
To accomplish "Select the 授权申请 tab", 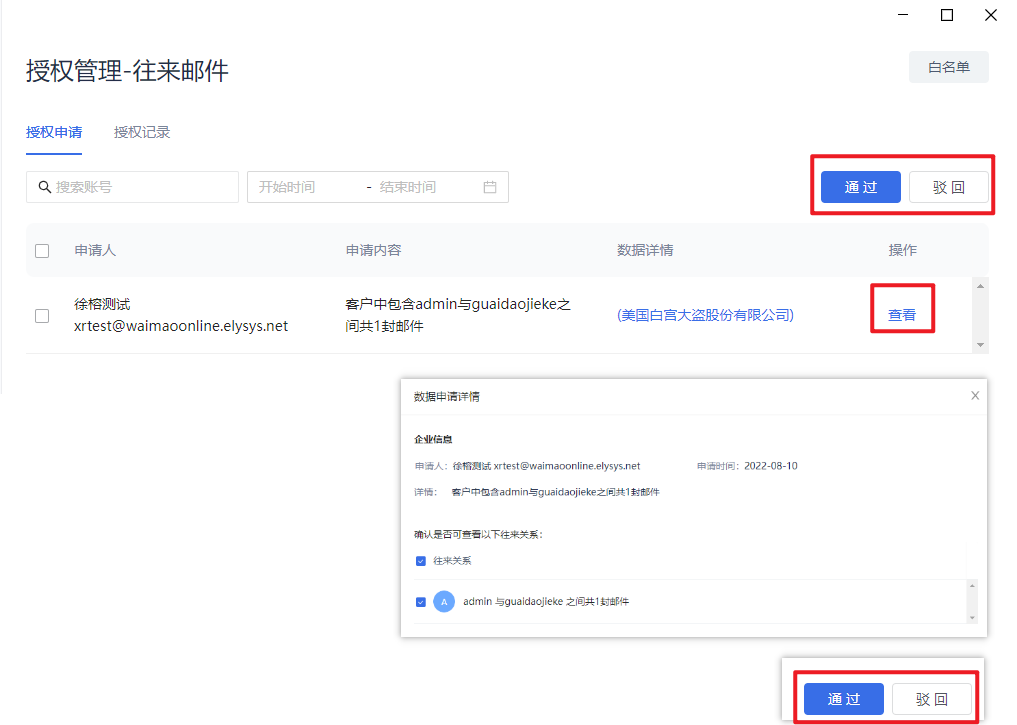I will [54, 132].
